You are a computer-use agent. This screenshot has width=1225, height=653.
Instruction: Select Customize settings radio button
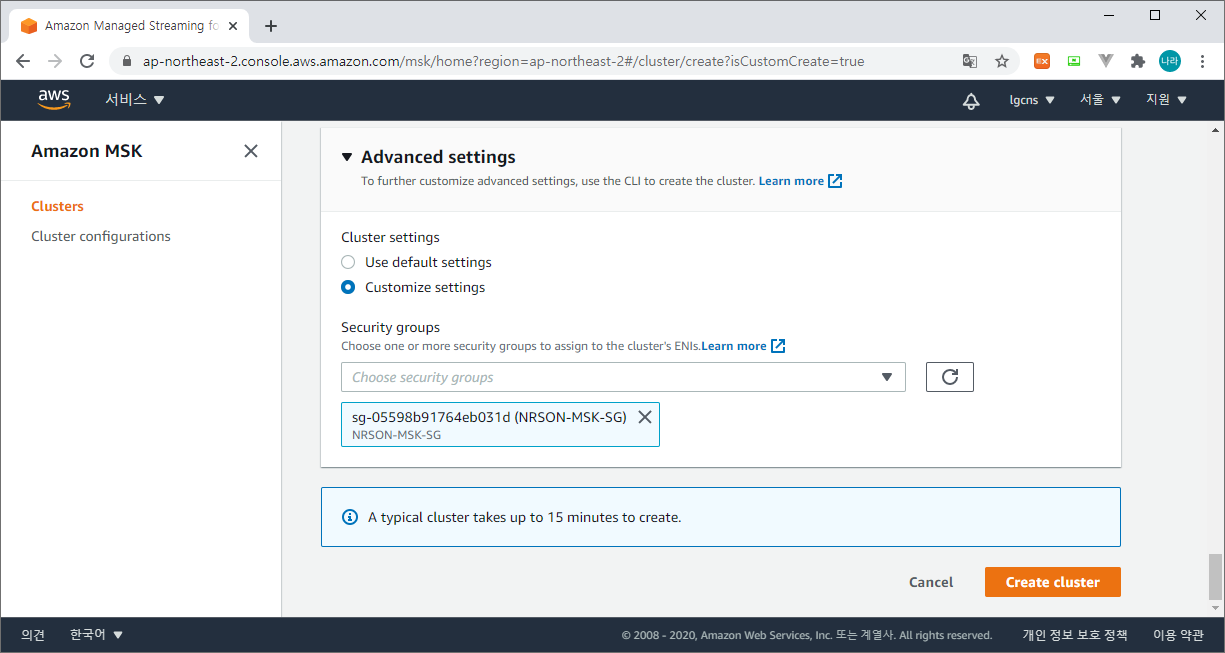(x=348, y=287)
